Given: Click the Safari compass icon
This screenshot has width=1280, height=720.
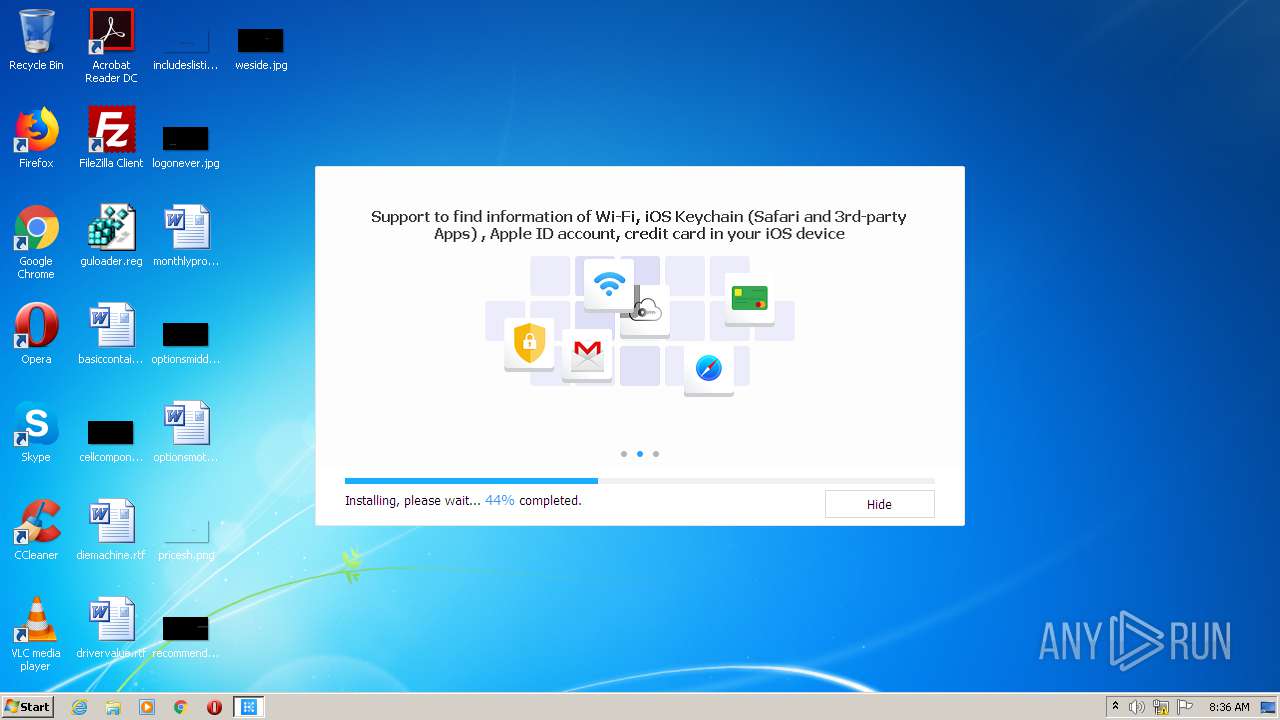Looking at the screenshot, I should click(709, 369).
